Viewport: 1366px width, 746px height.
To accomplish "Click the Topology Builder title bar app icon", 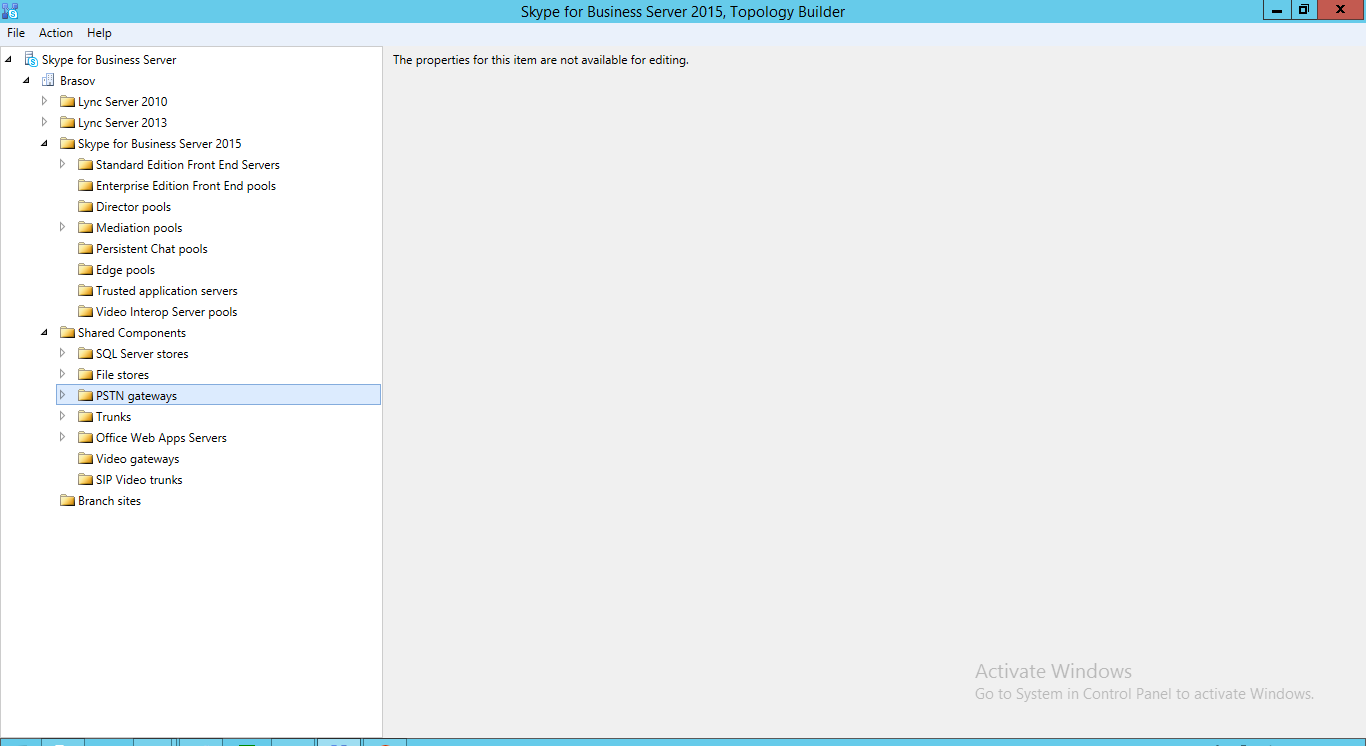I will click(11, 10).
